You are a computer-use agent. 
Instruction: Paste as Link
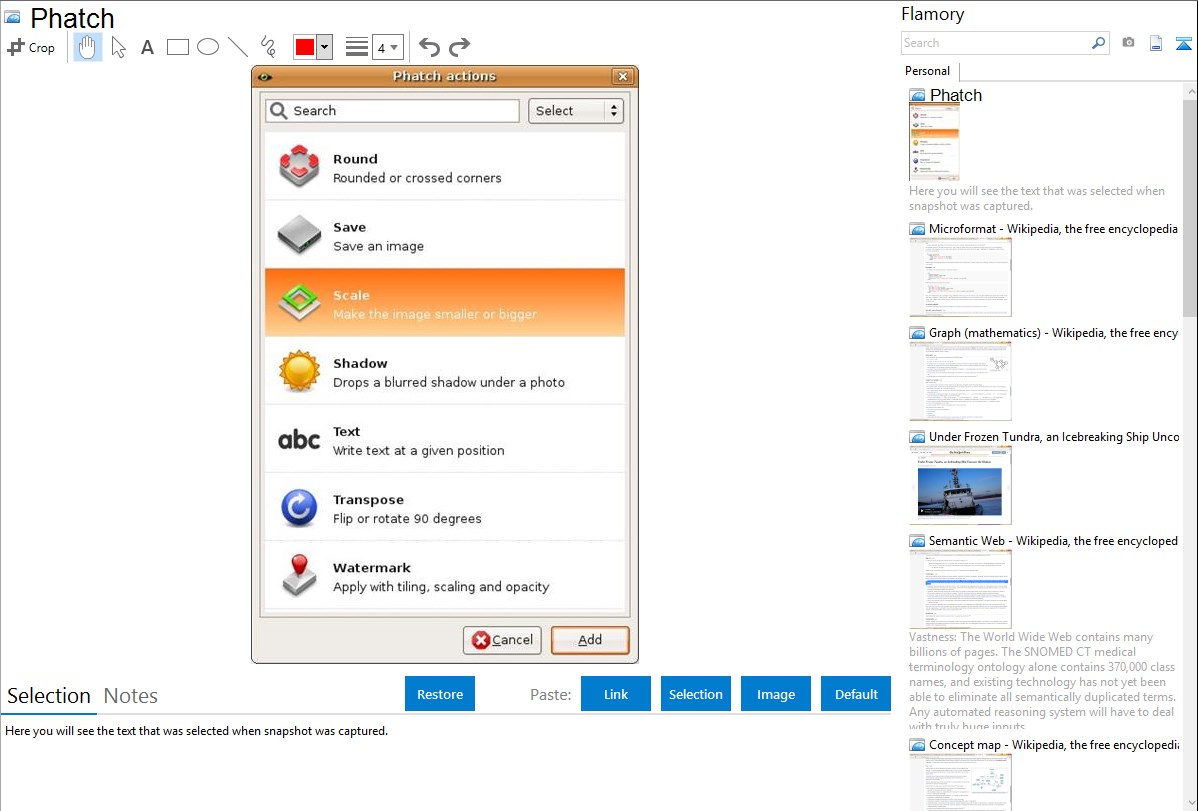[616, 694]
